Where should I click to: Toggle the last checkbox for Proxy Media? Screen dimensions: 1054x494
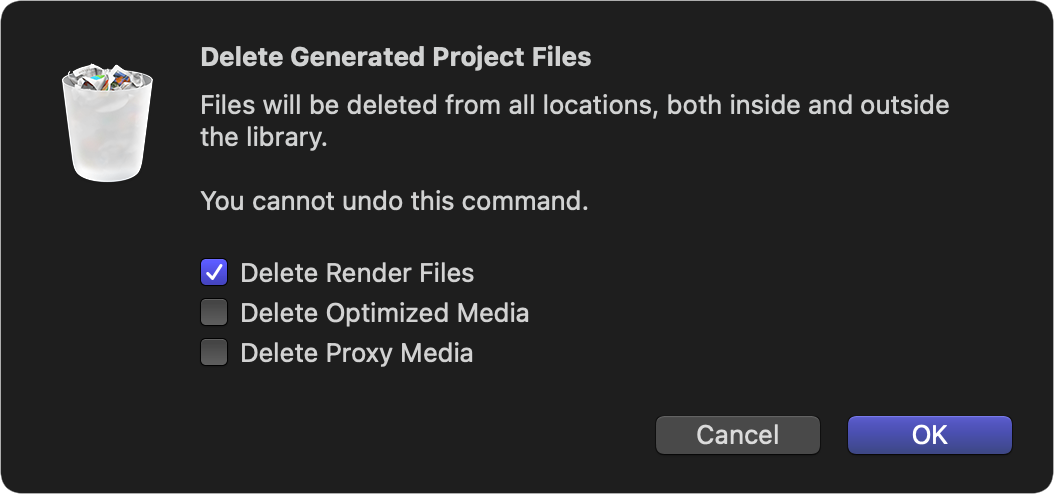214,352
